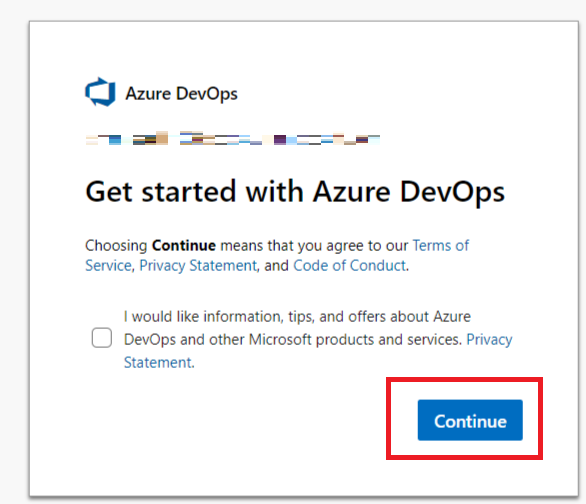Open the Terms of Service link
The height and width of the screenshot is (504, 586).
coord(277,255)
